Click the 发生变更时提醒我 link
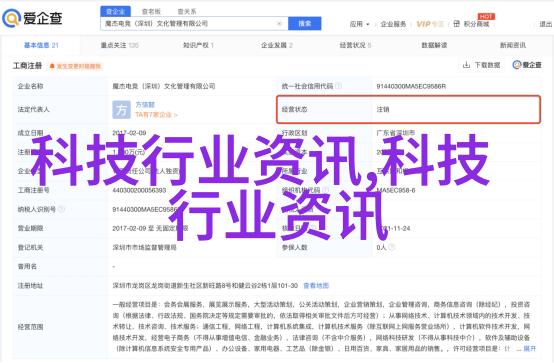Screen dimensions: 554x363 click(78, 66)
